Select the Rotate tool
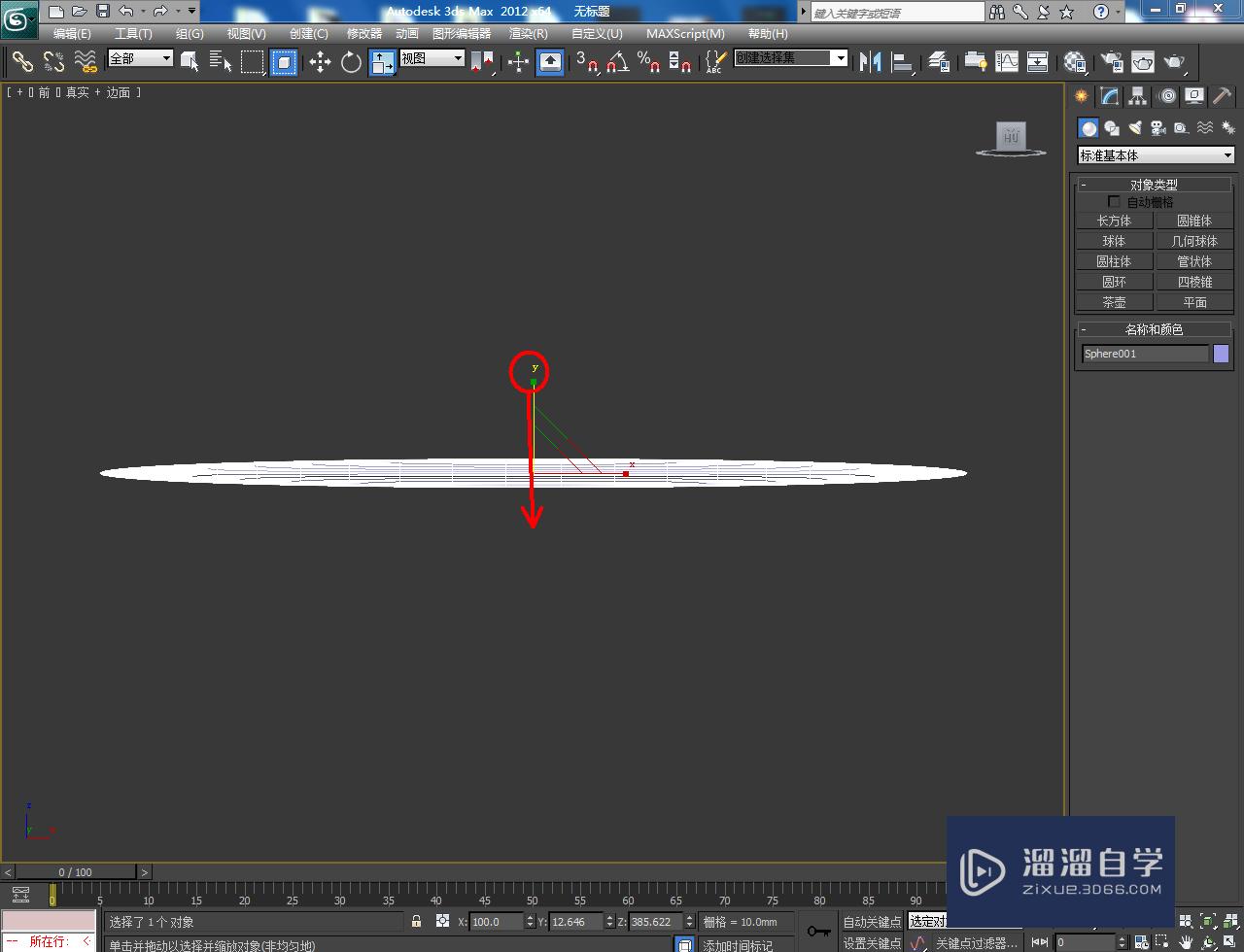 point(351,62)
